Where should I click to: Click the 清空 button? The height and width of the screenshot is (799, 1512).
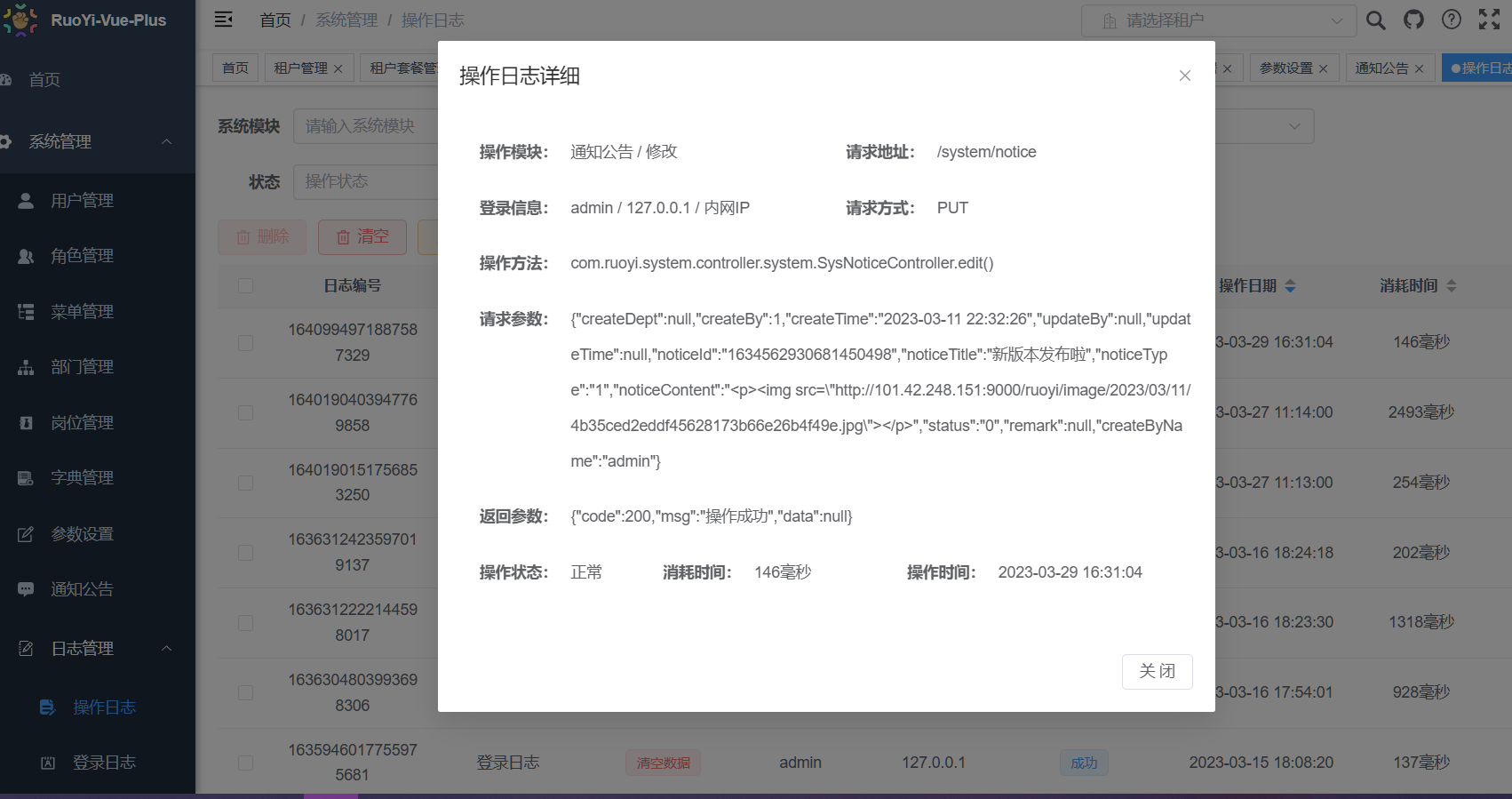362,237
